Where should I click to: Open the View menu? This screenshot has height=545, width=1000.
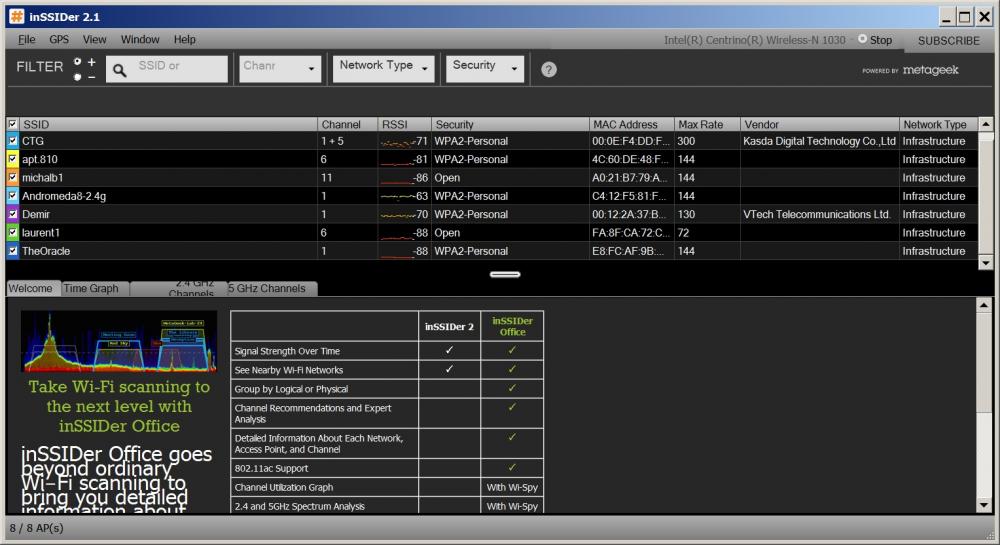tap(94, 40)
